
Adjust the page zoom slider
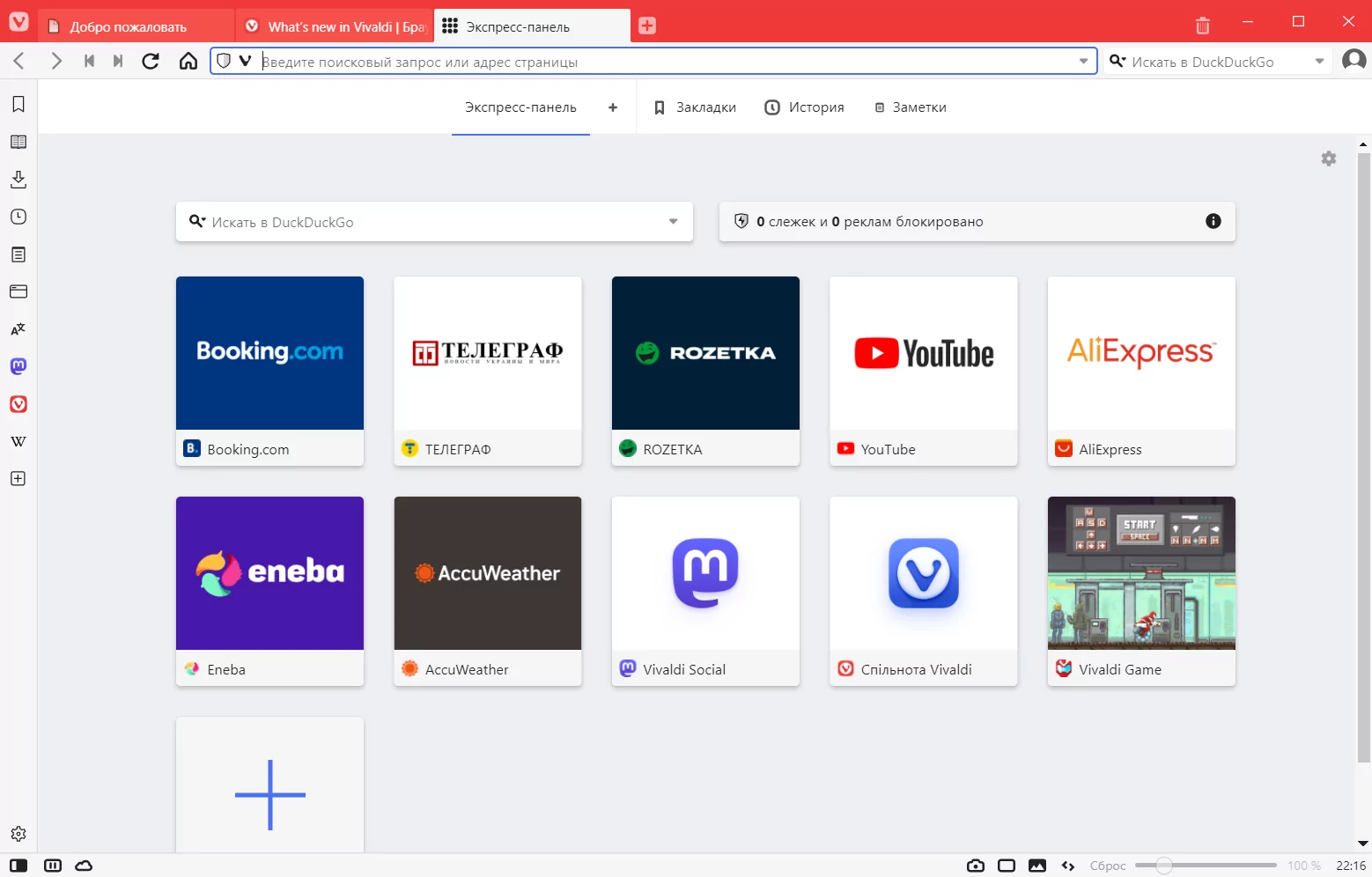[x=1206, y=866]
